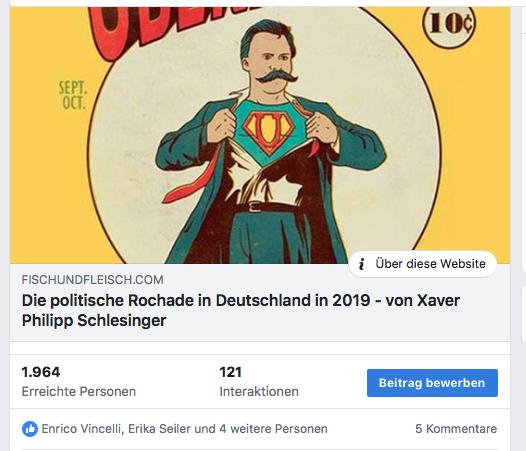Show the 4 weitere Personen who reacted

273,429
